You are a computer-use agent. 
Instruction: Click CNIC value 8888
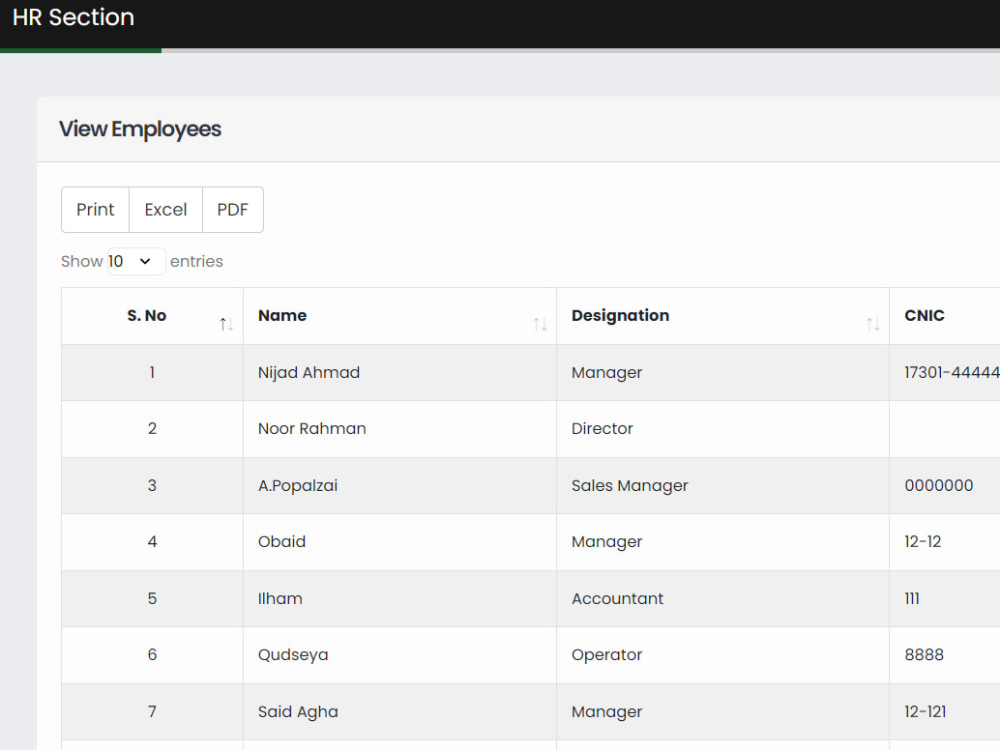[x=924, y=655]
